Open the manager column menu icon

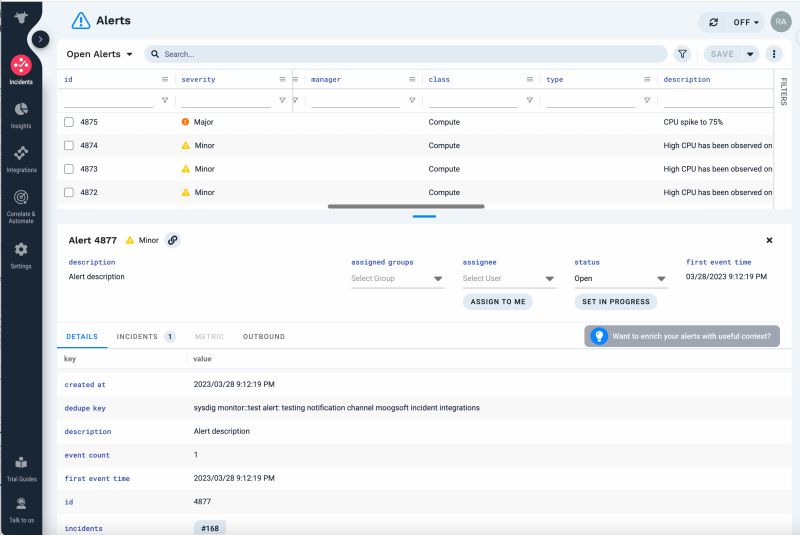[412, 80]
